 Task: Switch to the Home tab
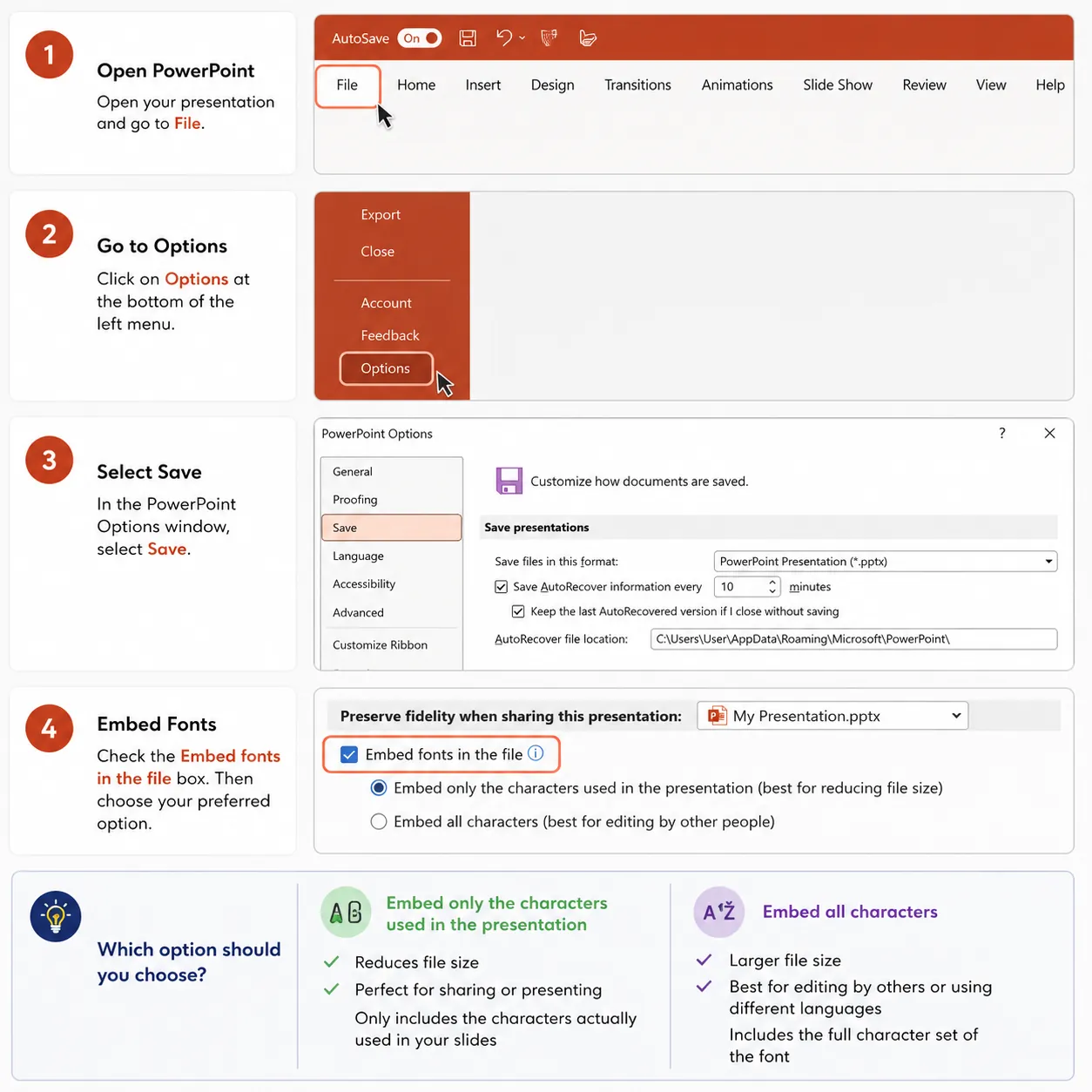416,85
